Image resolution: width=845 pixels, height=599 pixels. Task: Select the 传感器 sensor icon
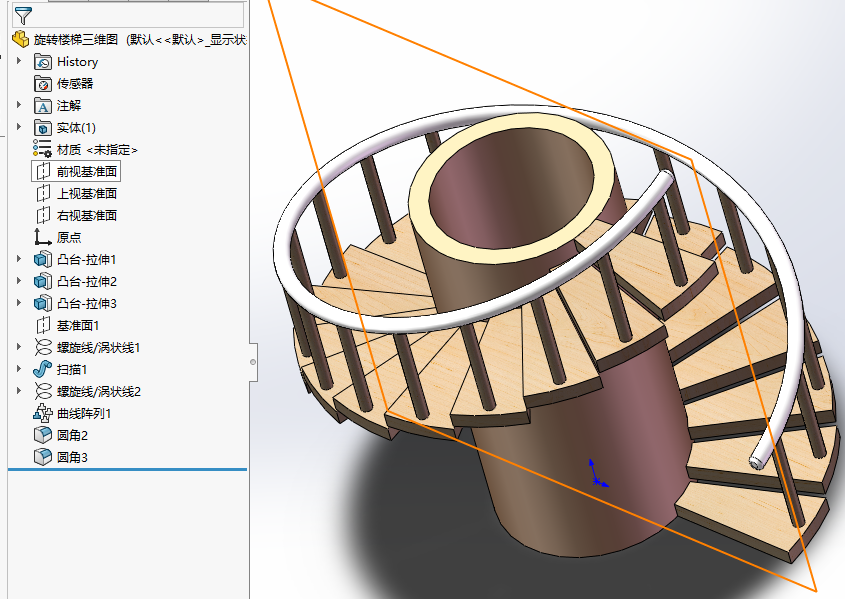click(x=43, y=84)
